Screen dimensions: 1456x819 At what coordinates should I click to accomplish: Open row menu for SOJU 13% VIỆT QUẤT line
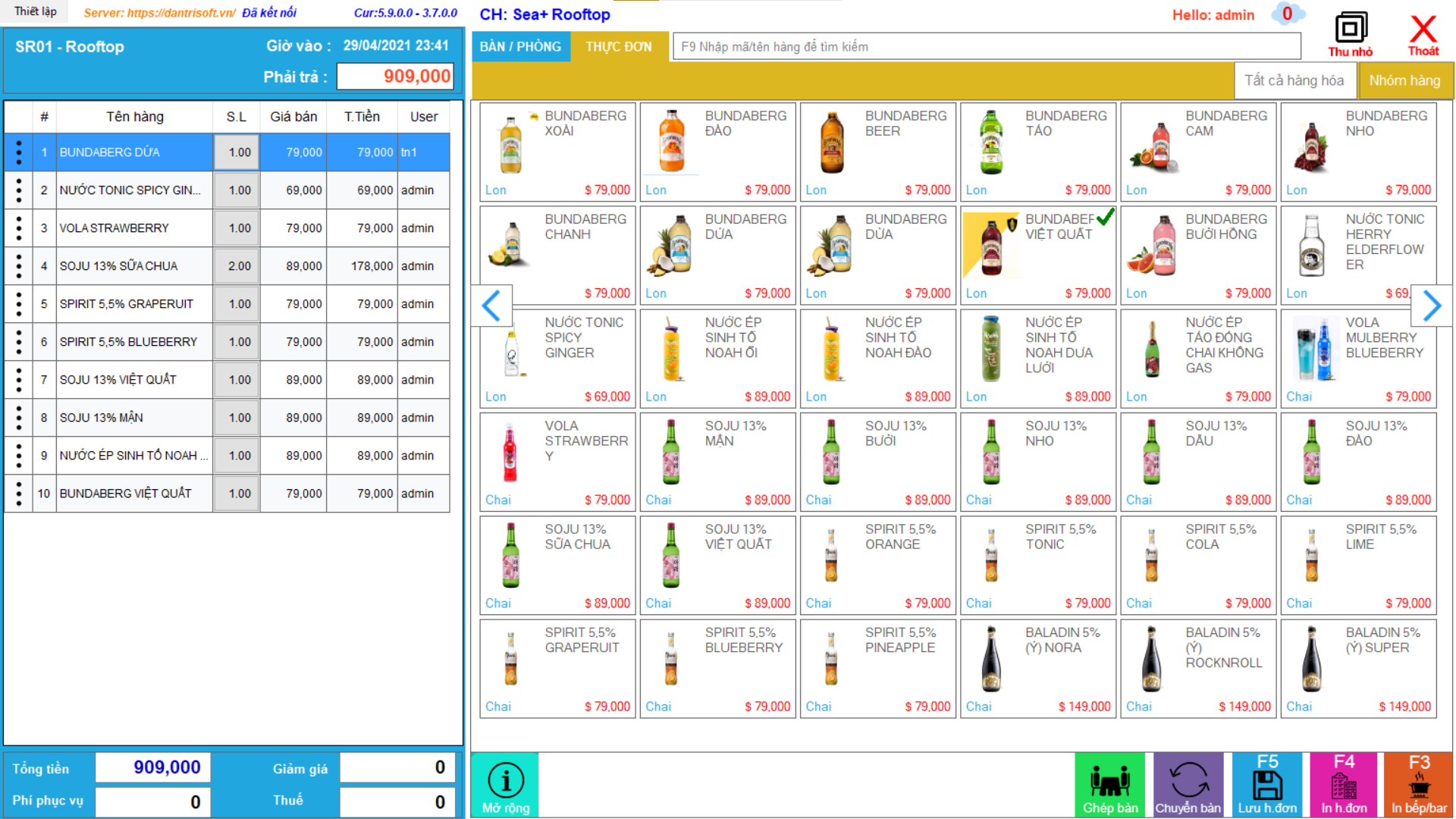(x=19, y=380)
